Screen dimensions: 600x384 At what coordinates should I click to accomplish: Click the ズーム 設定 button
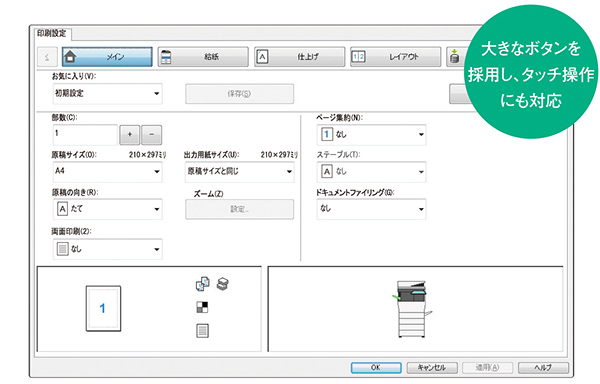click(x=240, y=209)
